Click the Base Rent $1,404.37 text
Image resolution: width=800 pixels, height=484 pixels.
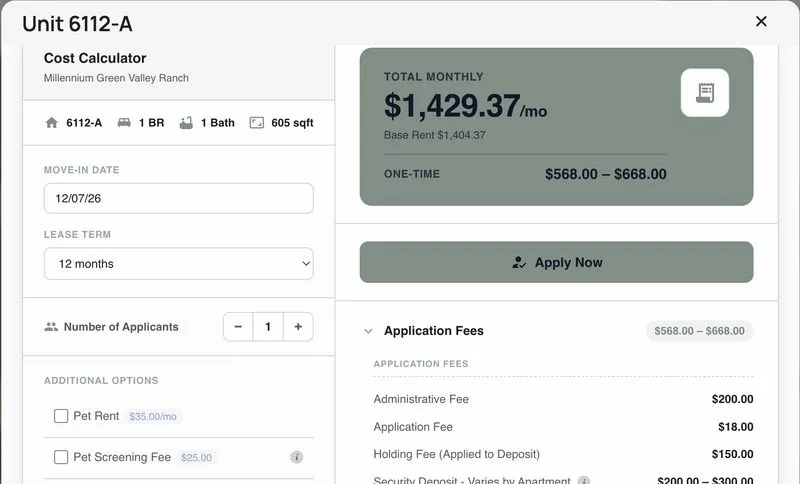tap(435, 135)
